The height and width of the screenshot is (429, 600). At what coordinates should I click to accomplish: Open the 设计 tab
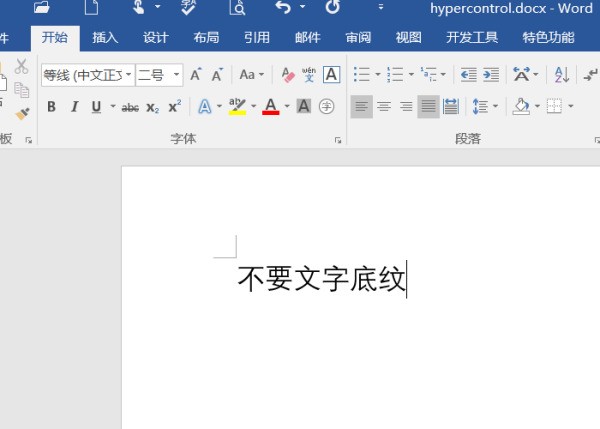pos(156,38)
